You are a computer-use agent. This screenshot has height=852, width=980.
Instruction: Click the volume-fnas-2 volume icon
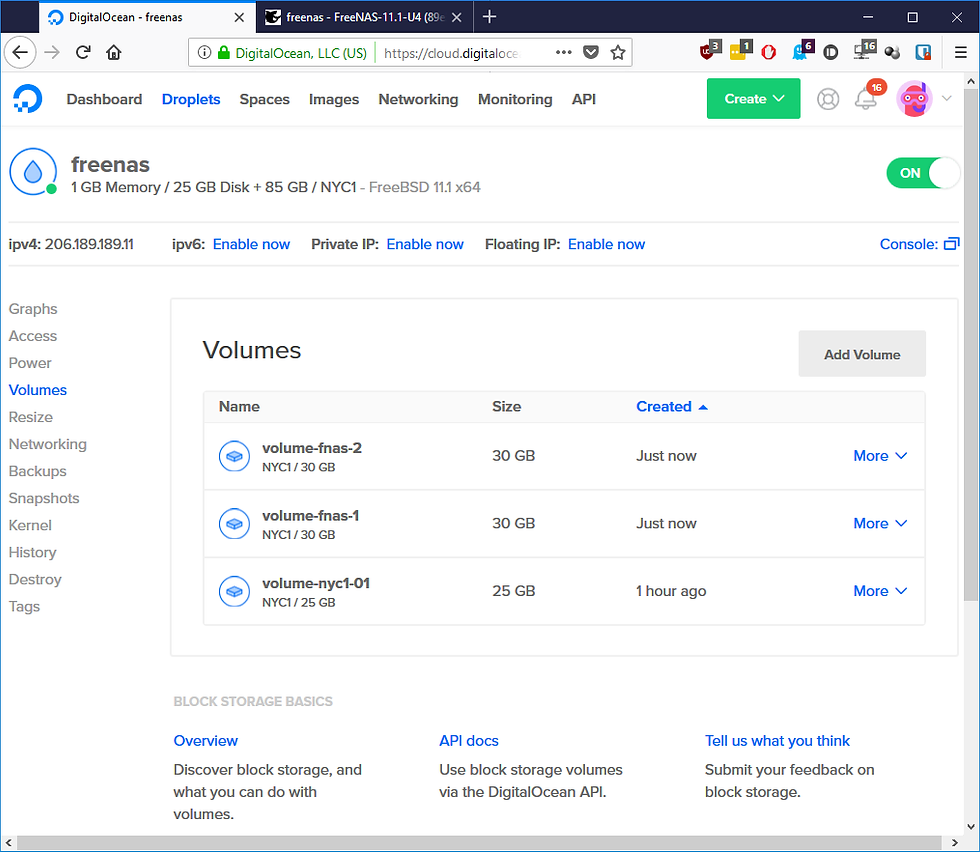234,456
